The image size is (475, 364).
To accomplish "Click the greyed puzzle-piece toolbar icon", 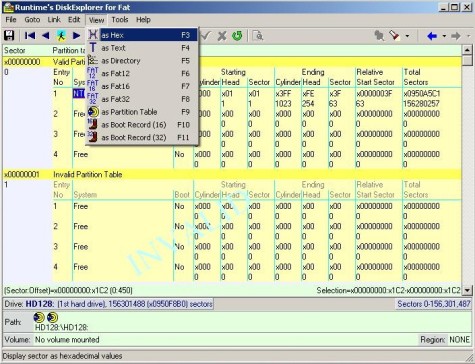I will (x=379, y=35).
